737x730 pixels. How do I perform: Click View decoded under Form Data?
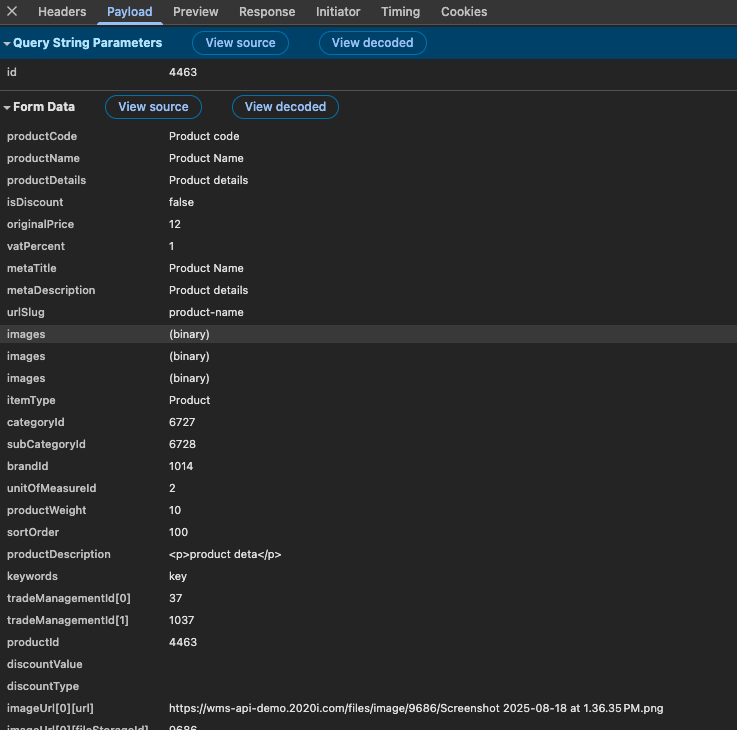[x=285, y=107]
